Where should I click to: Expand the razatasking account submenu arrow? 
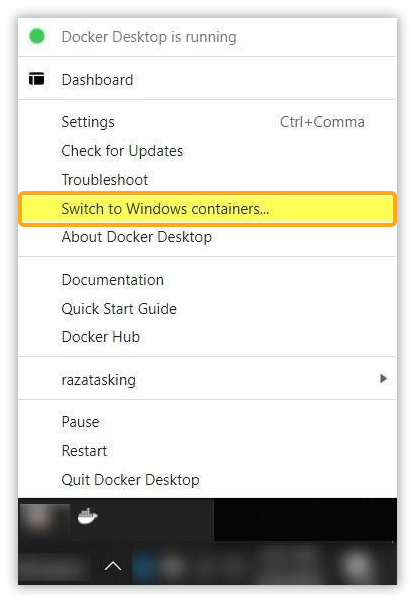point(383,379)
